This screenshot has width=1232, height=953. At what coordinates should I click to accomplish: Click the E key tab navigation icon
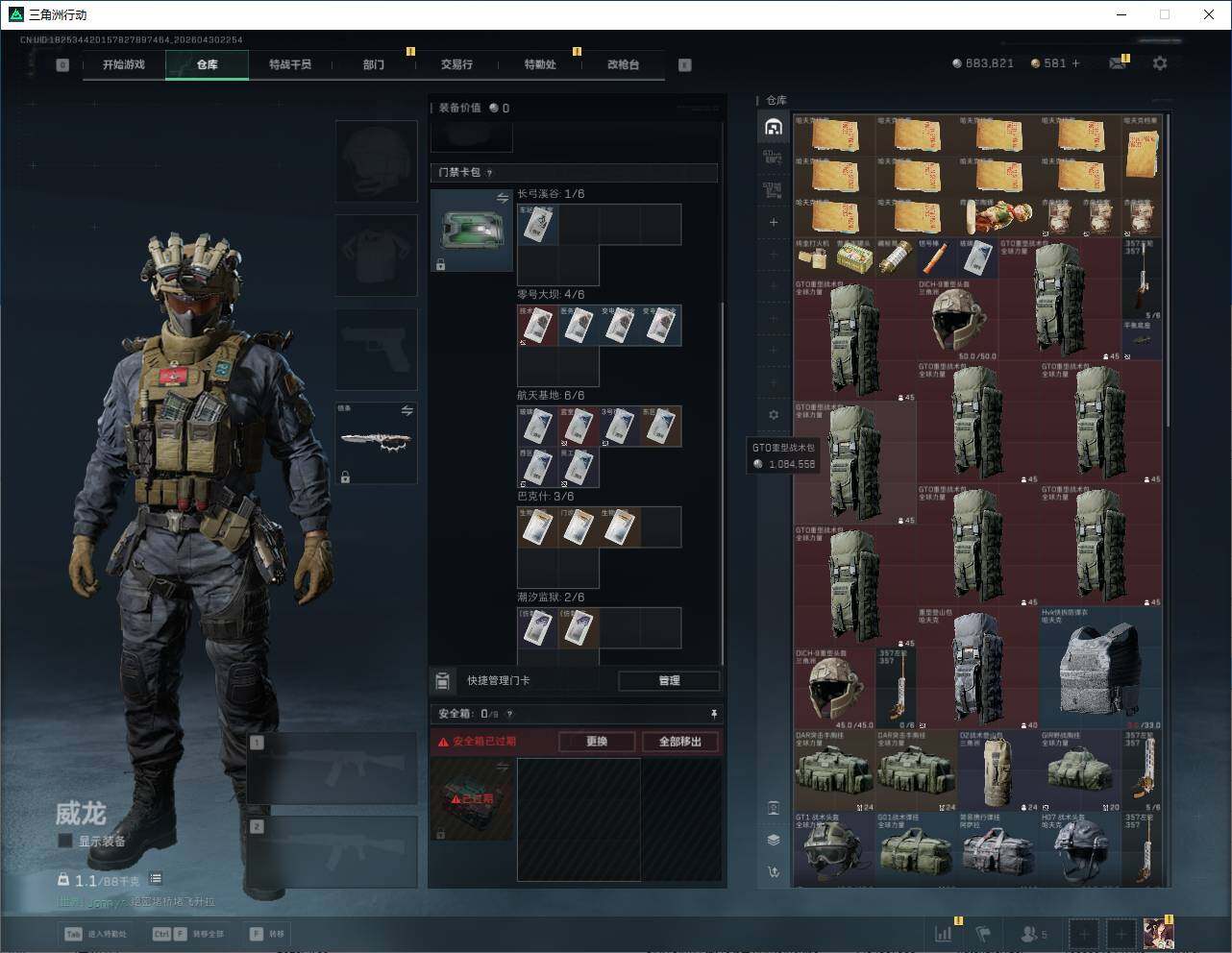click(x=685, y=65)
